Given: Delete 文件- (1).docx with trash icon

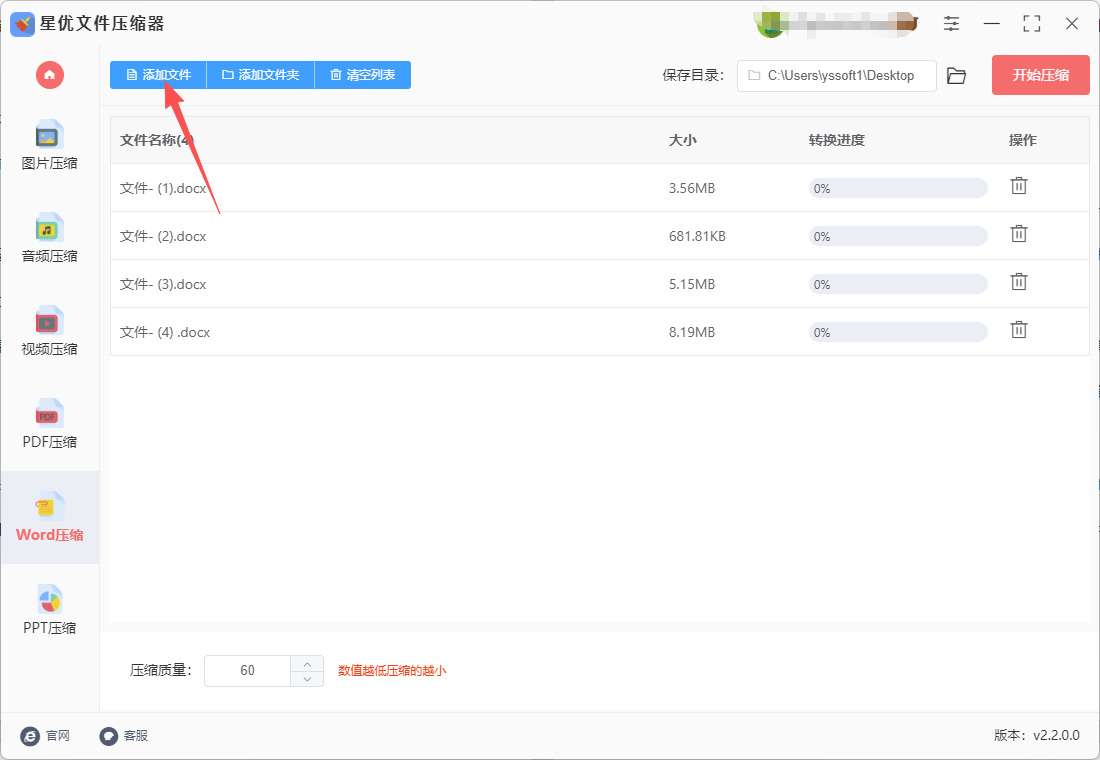Looking at the screenshot, I should [x=1019, y=186].
